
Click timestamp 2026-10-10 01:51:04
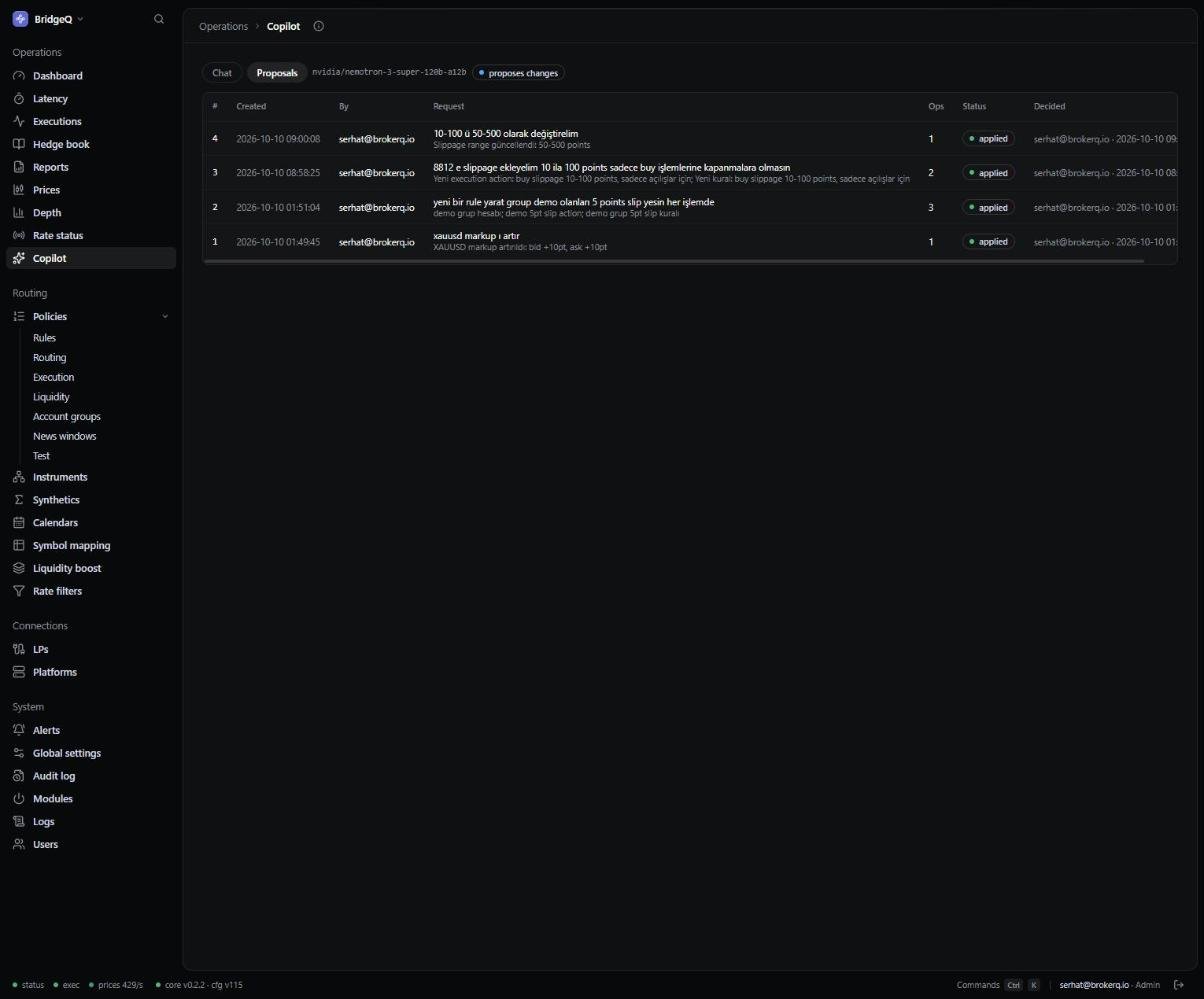pos(278,207)
